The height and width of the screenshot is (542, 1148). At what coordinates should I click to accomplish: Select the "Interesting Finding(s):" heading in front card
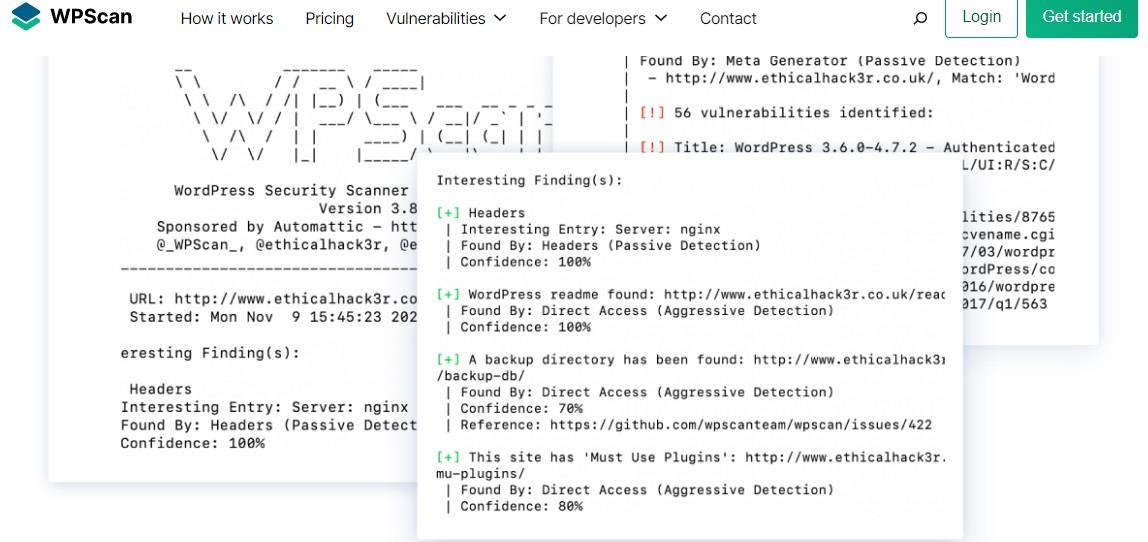[529, 180]
